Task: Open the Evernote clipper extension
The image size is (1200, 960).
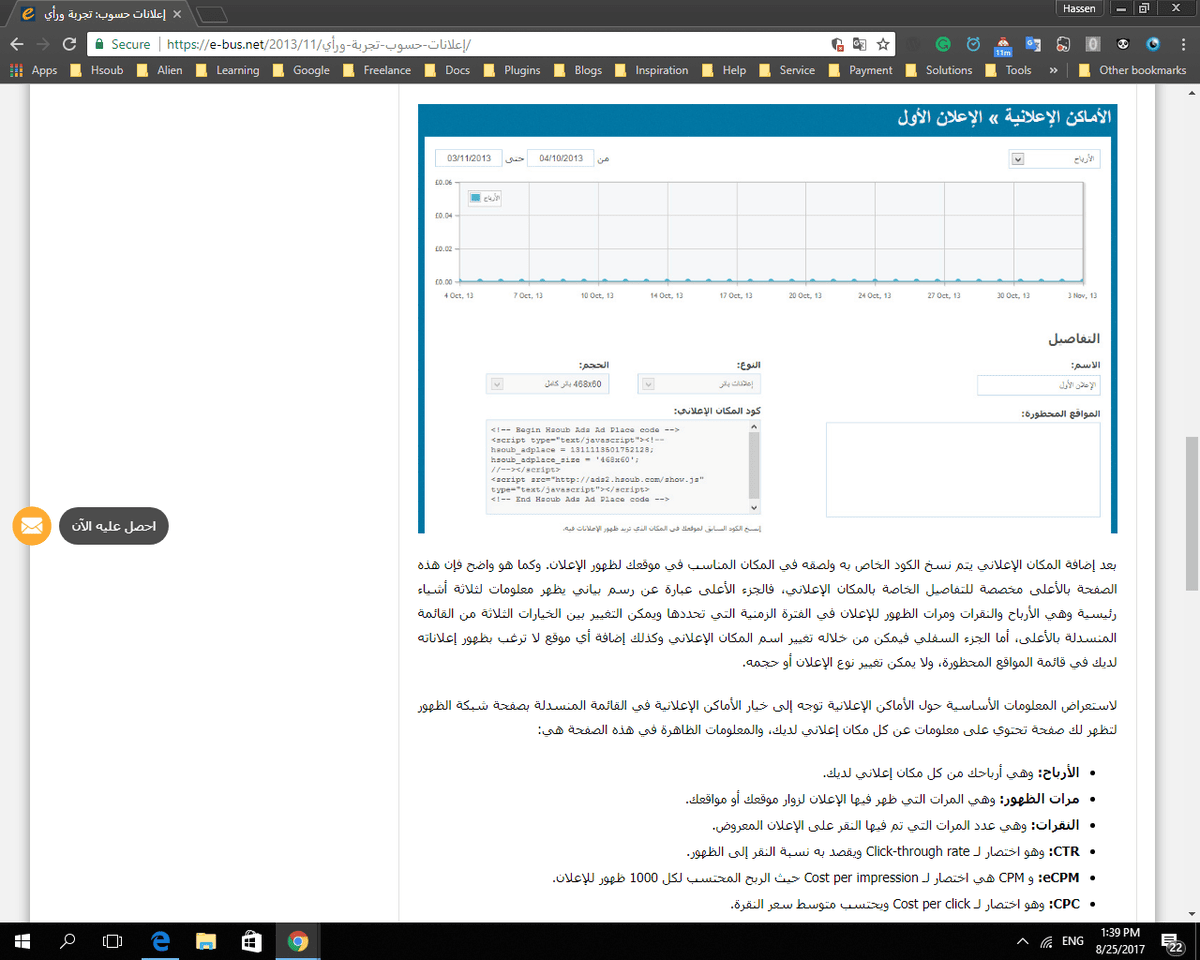Action: point(1063,44)
